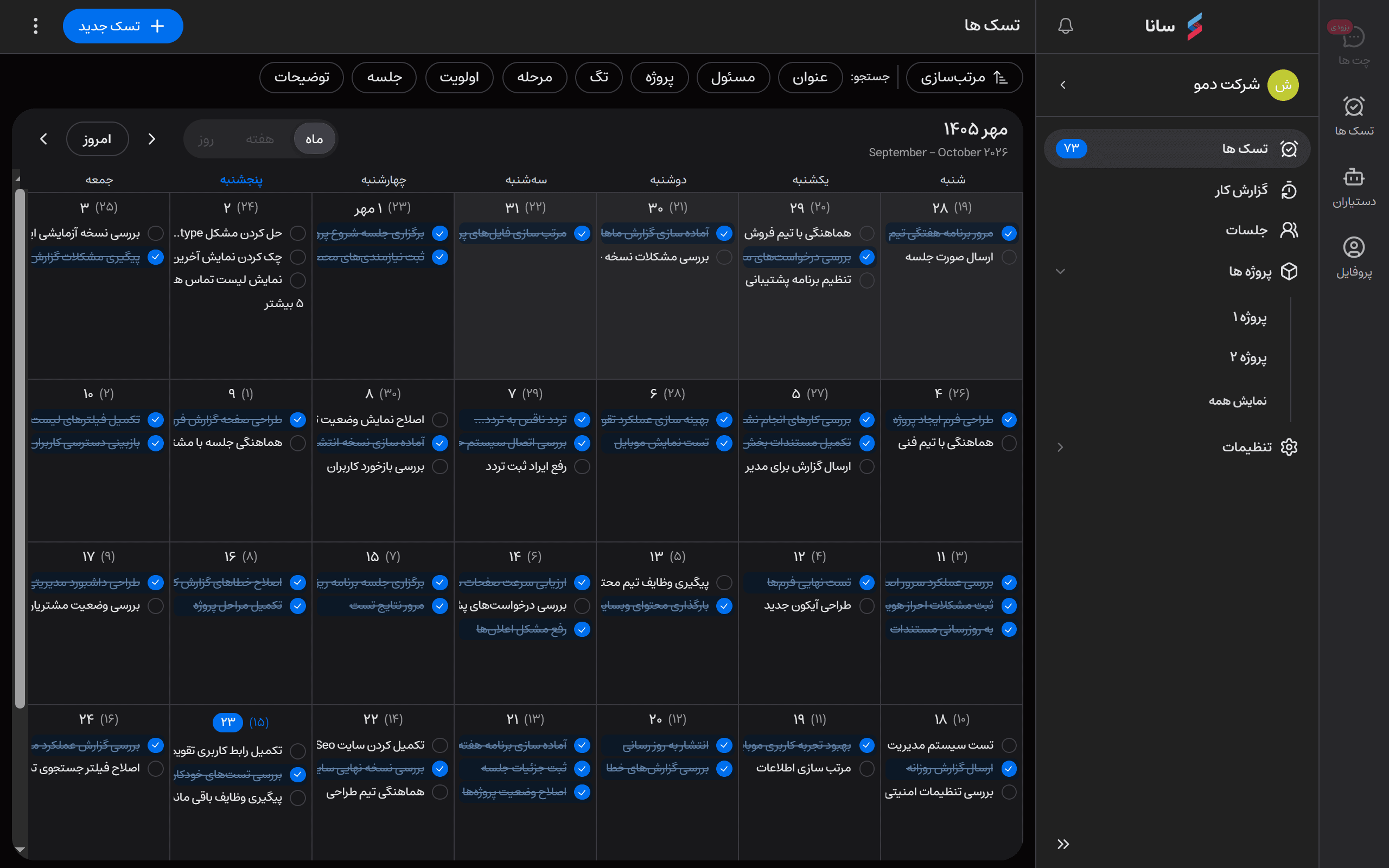Open the company 'شرکت دمو' switcher arrow
Image resolution: width=1389 pixels, height=868 pixels.
pyautogui.click(x=1063, y=85)
